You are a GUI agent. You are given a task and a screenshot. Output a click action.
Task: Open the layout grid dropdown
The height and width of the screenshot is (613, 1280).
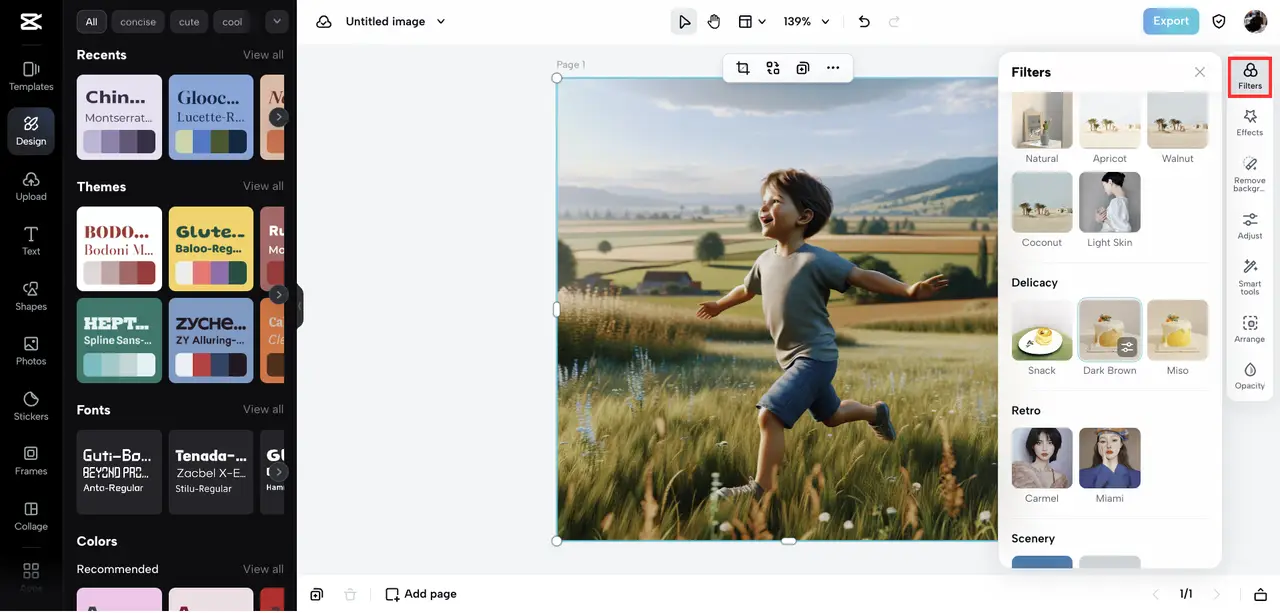coord(752,21)
